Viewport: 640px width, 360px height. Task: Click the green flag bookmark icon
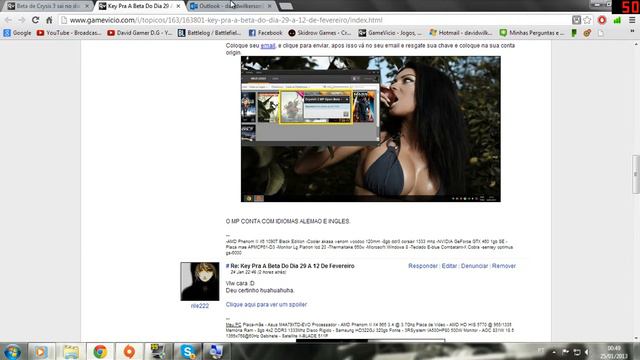(x=574, y=33)
